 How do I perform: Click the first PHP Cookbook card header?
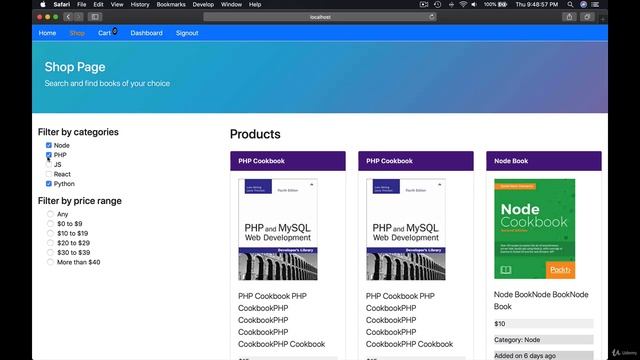click(288, 161)
